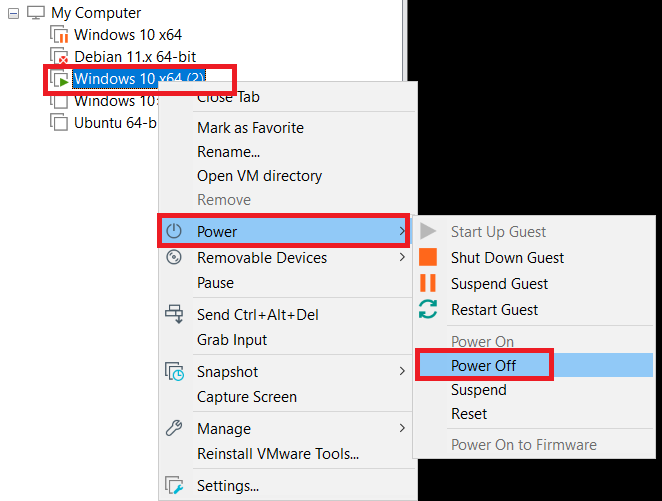
Task: Click the Send Ctrl+Alt+Del icon
Action: (175, 315)
